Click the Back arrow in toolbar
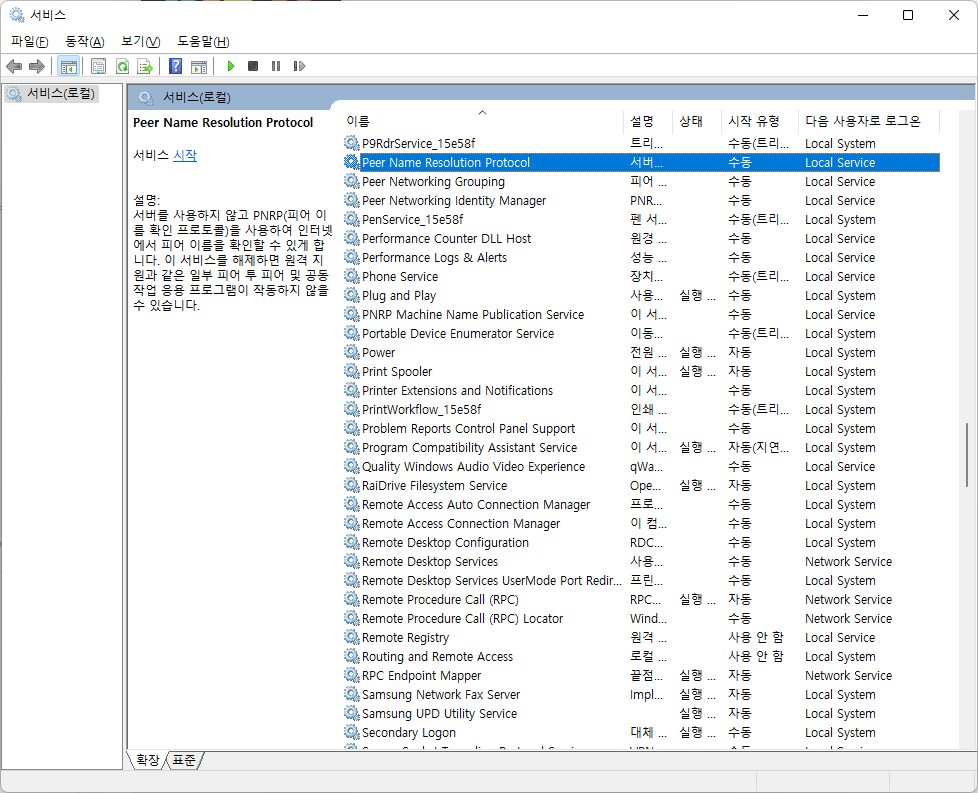 point(14,66)
